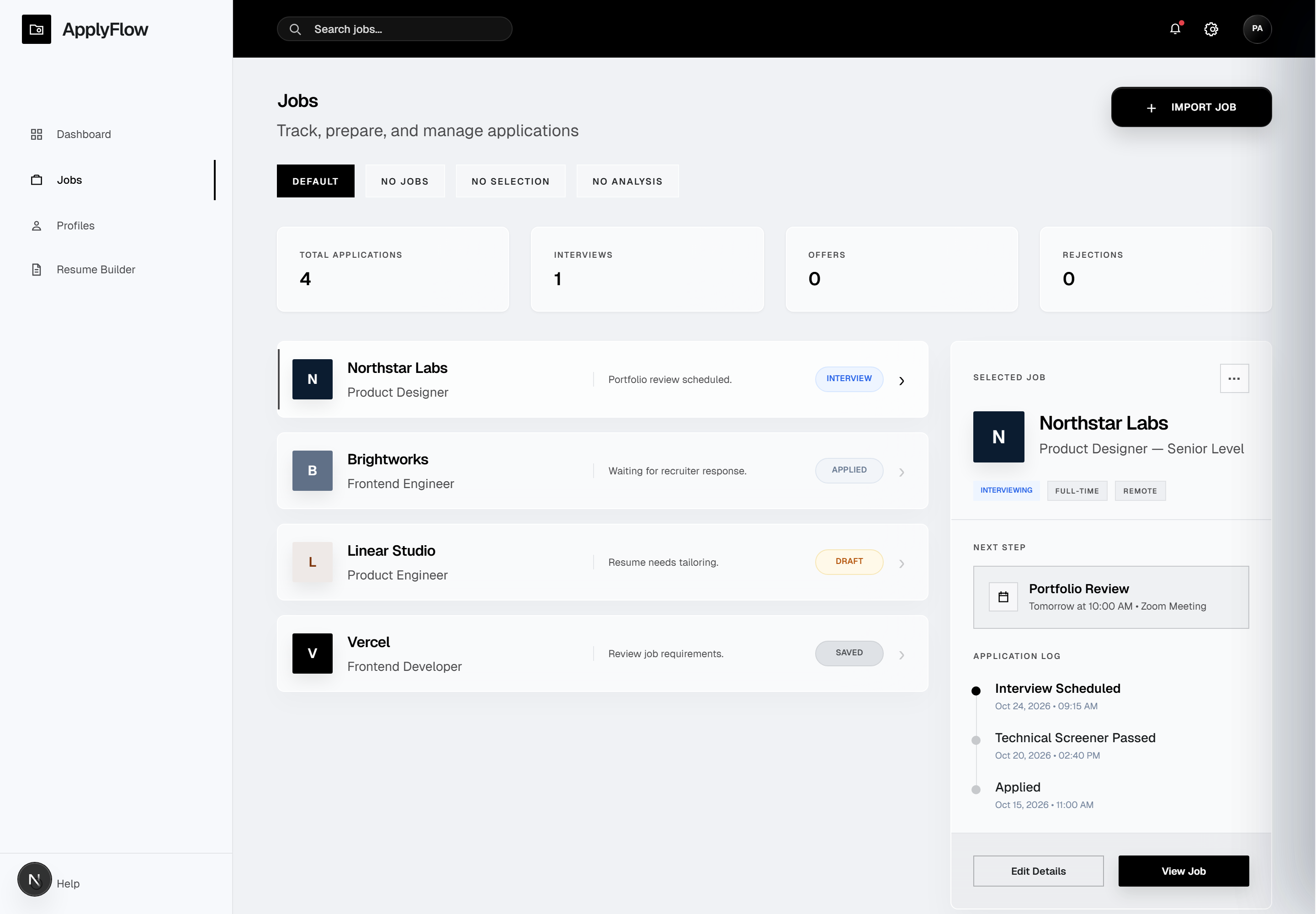1316x914 pixels.
Task: Click the large N logo in Selected Job panel
Action: pos(998,437)
